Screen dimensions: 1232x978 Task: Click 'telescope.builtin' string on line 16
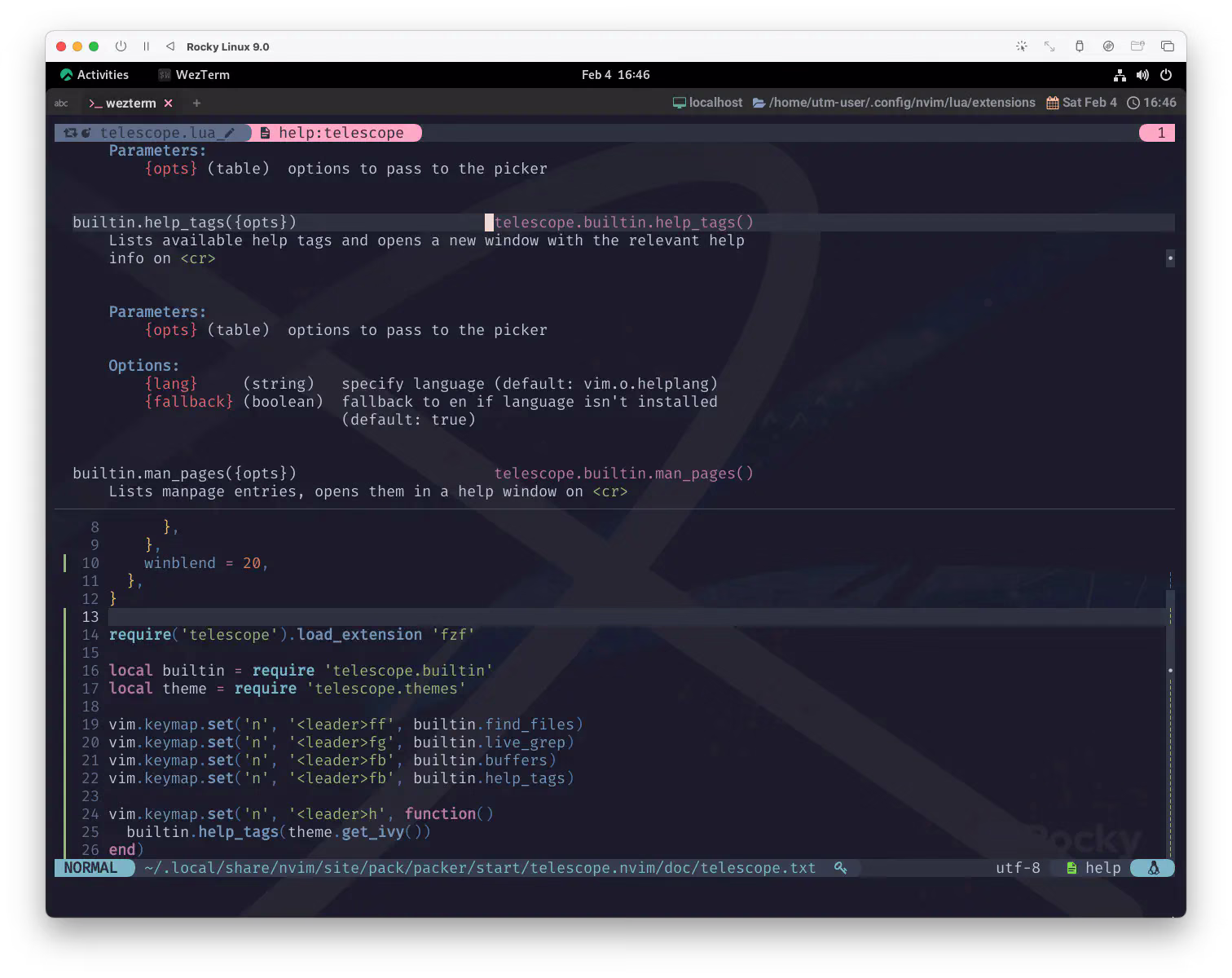[409, 671]
